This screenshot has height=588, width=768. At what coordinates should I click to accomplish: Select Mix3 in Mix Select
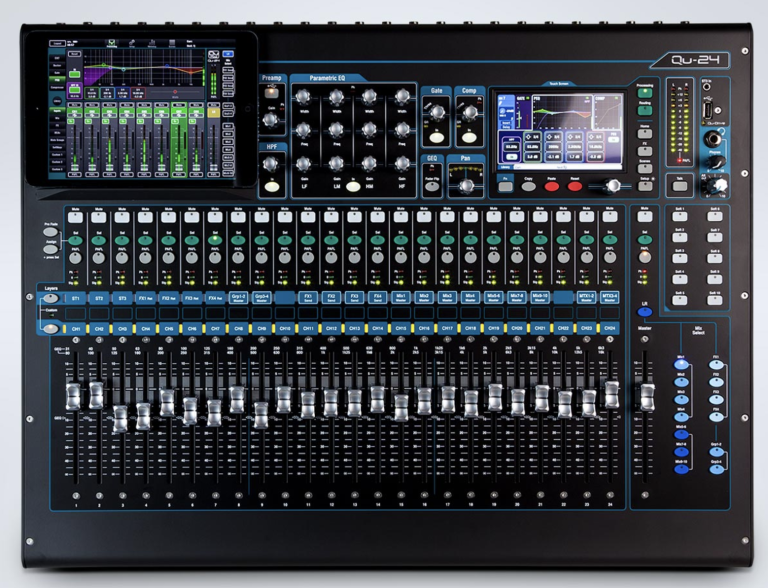coord(681,399)
